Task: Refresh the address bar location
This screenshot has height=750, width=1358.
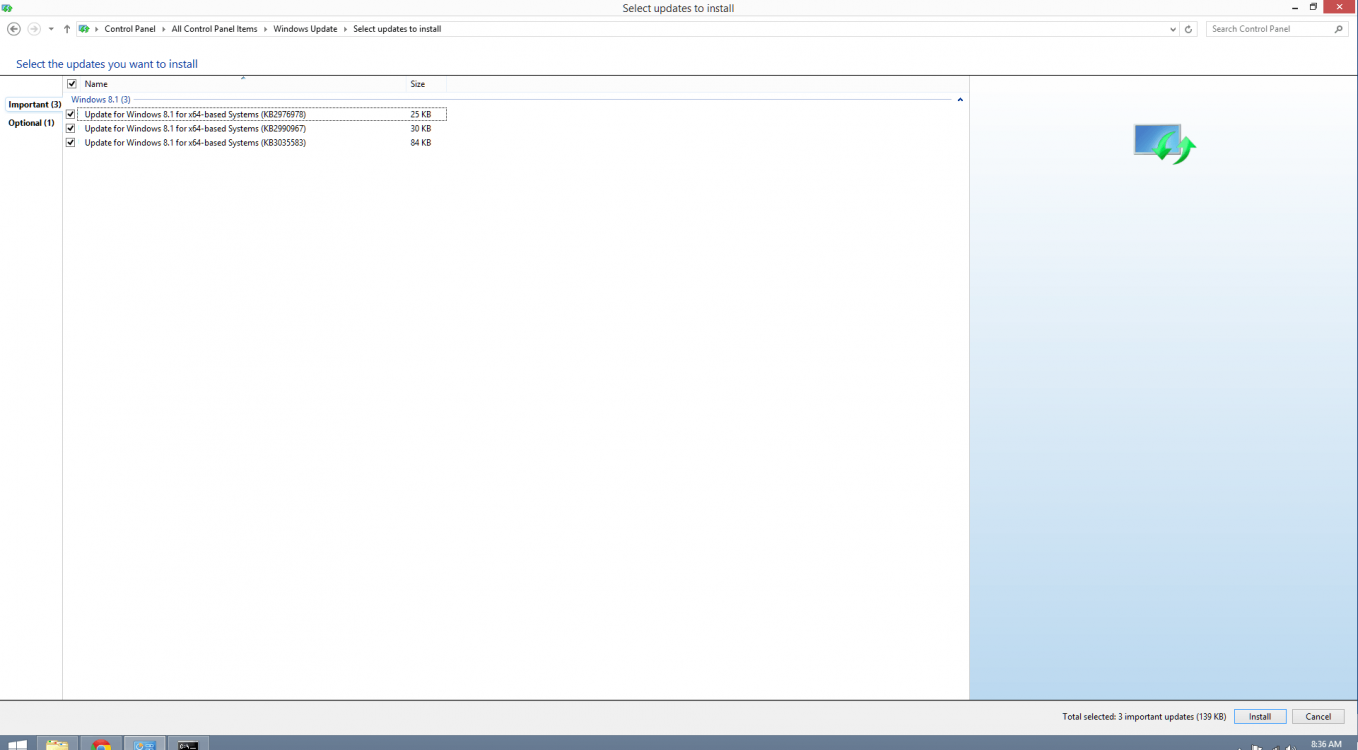Action: coord(1188,29)
